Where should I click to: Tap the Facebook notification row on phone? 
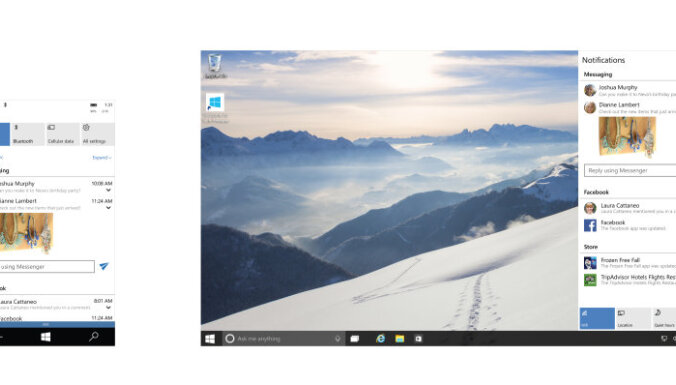(x=56, y=318)
